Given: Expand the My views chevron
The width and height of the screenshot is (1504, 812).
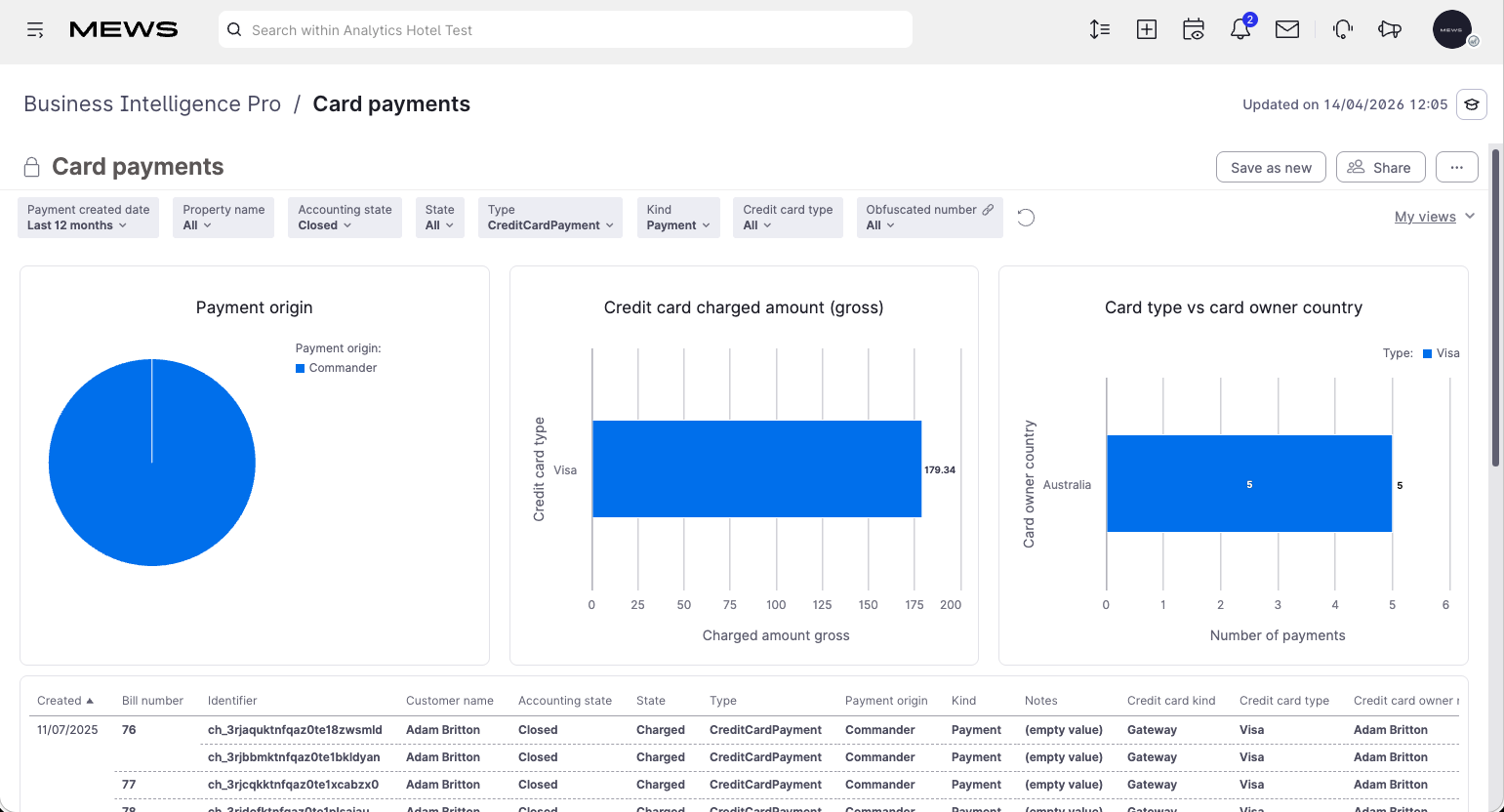Looking at the screenshot, I should pos(1470,216).
